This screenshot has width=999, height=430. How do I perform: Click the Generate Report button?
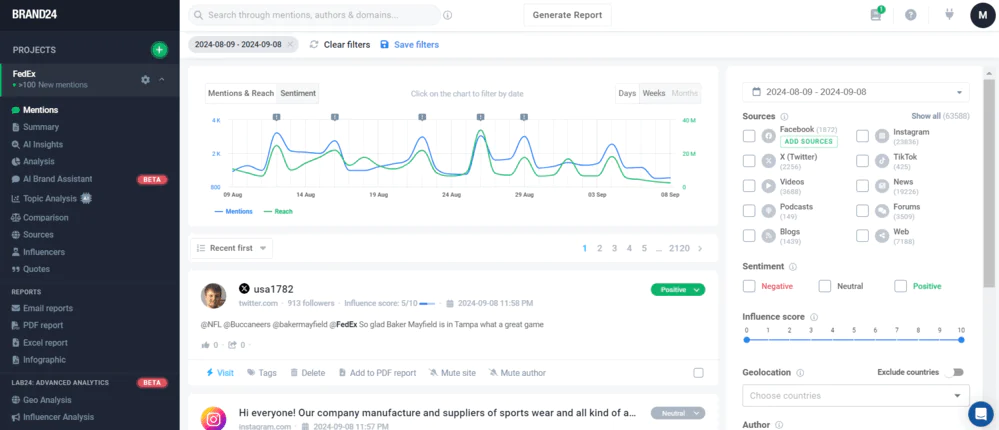coord(567,15)
